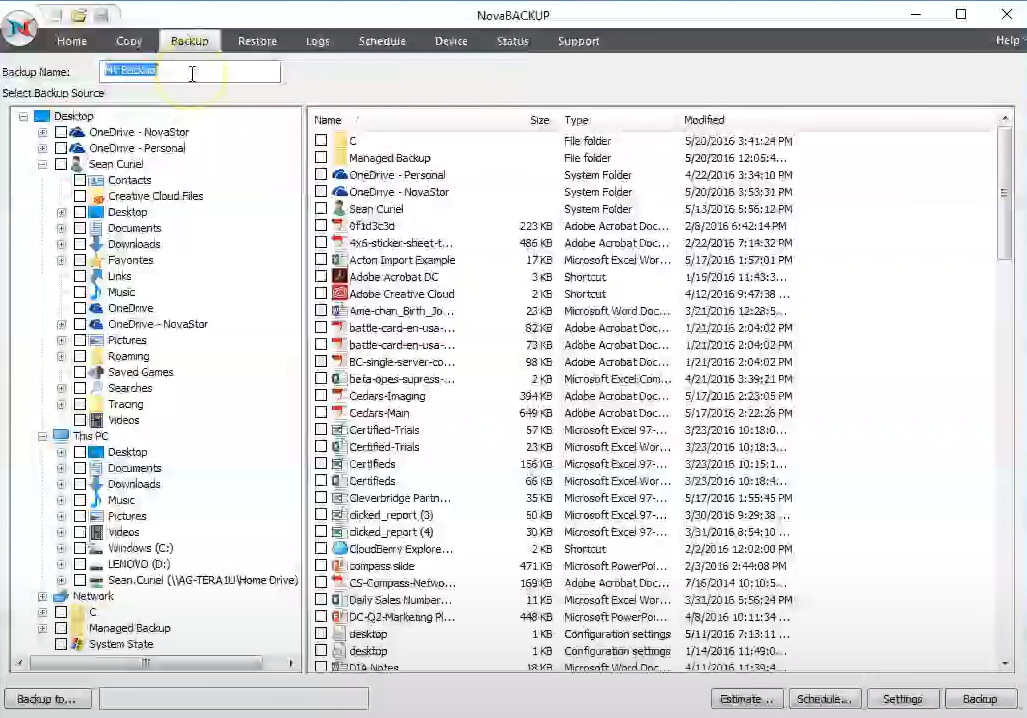Click the Backup to... button
1027x718 pixels.
47,699
